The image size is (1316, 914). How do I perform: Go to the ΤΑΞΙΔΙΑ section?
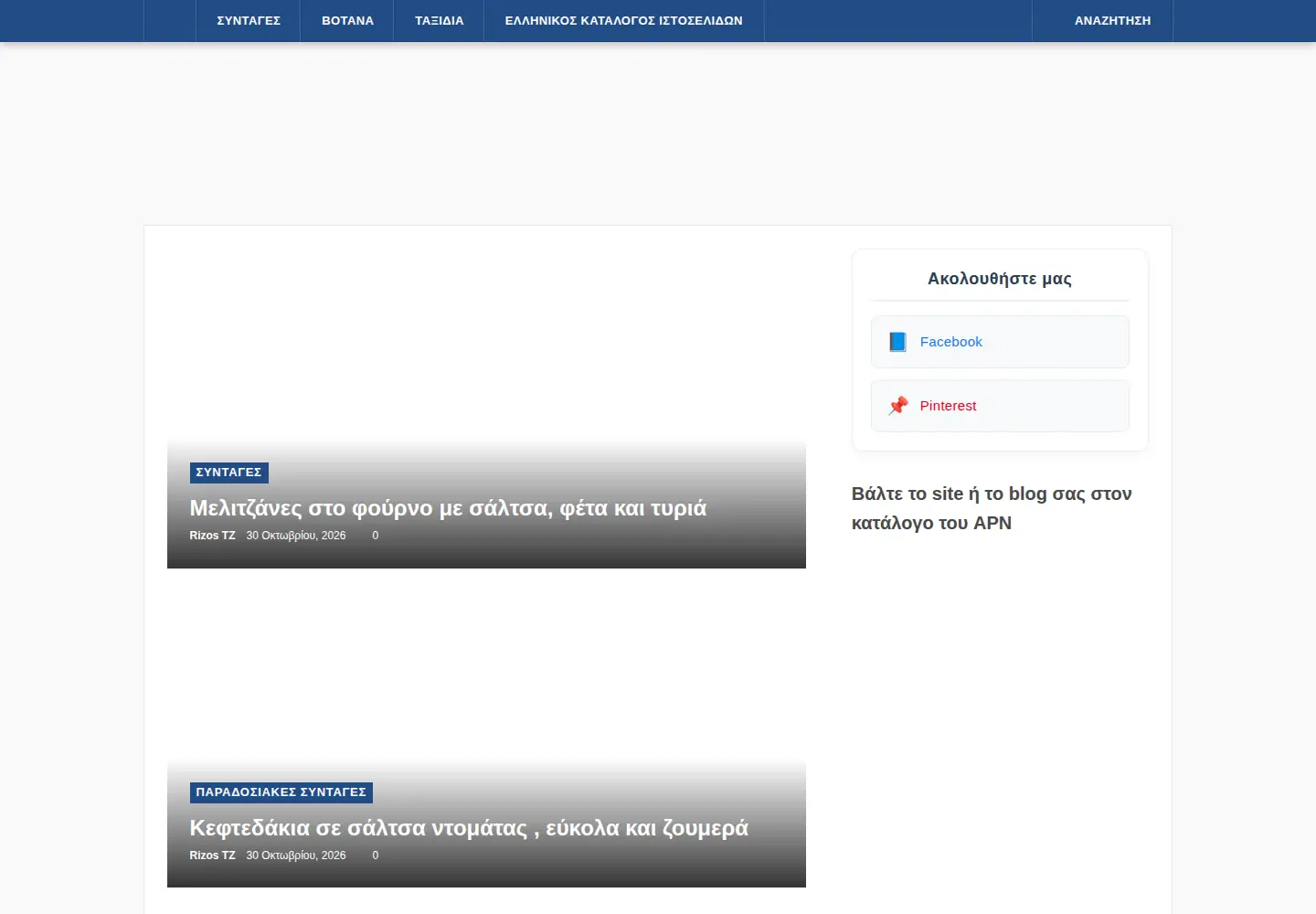click(440, 20)
